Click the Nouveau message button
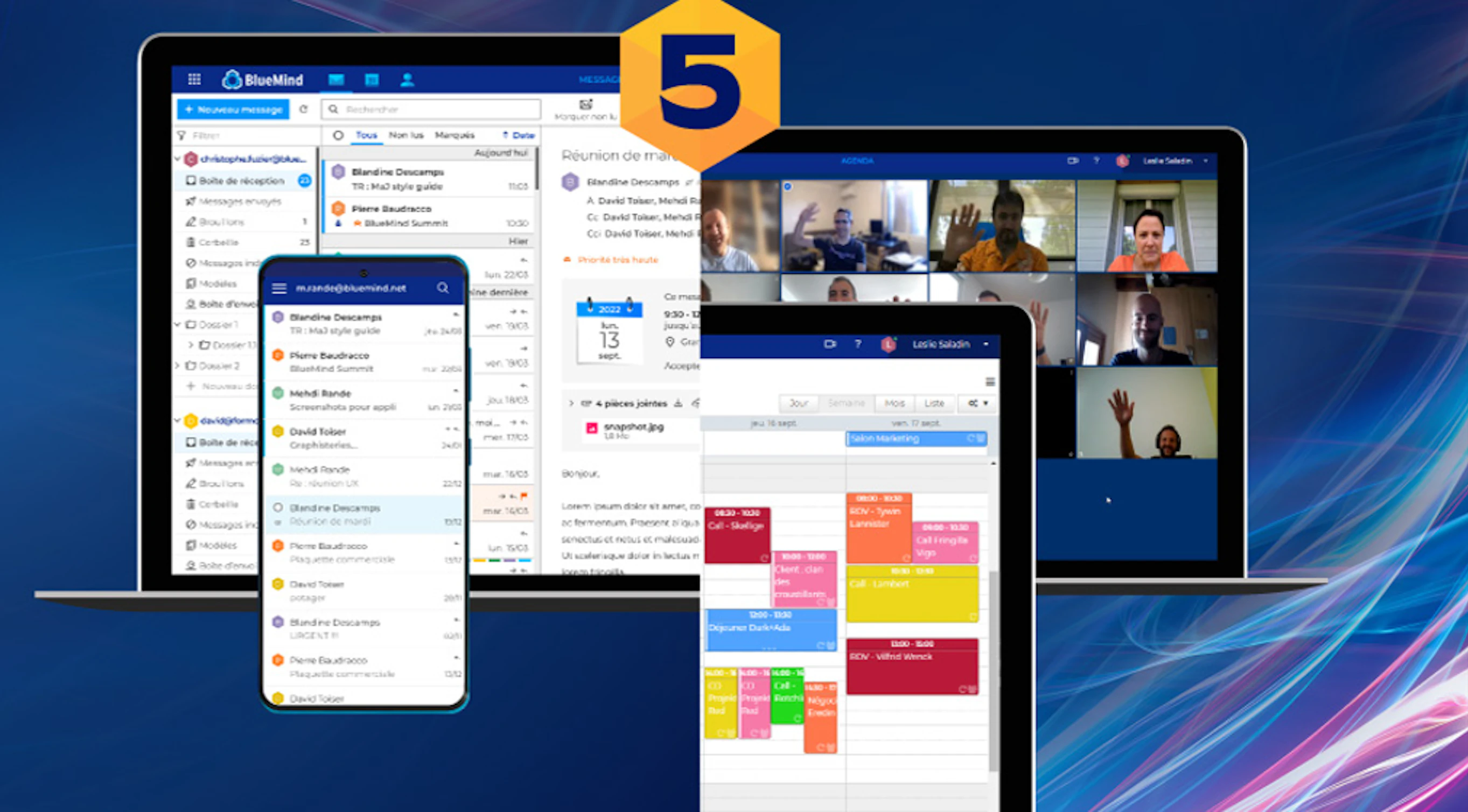This screenshot has width=1468, height=812. [233, 109]
